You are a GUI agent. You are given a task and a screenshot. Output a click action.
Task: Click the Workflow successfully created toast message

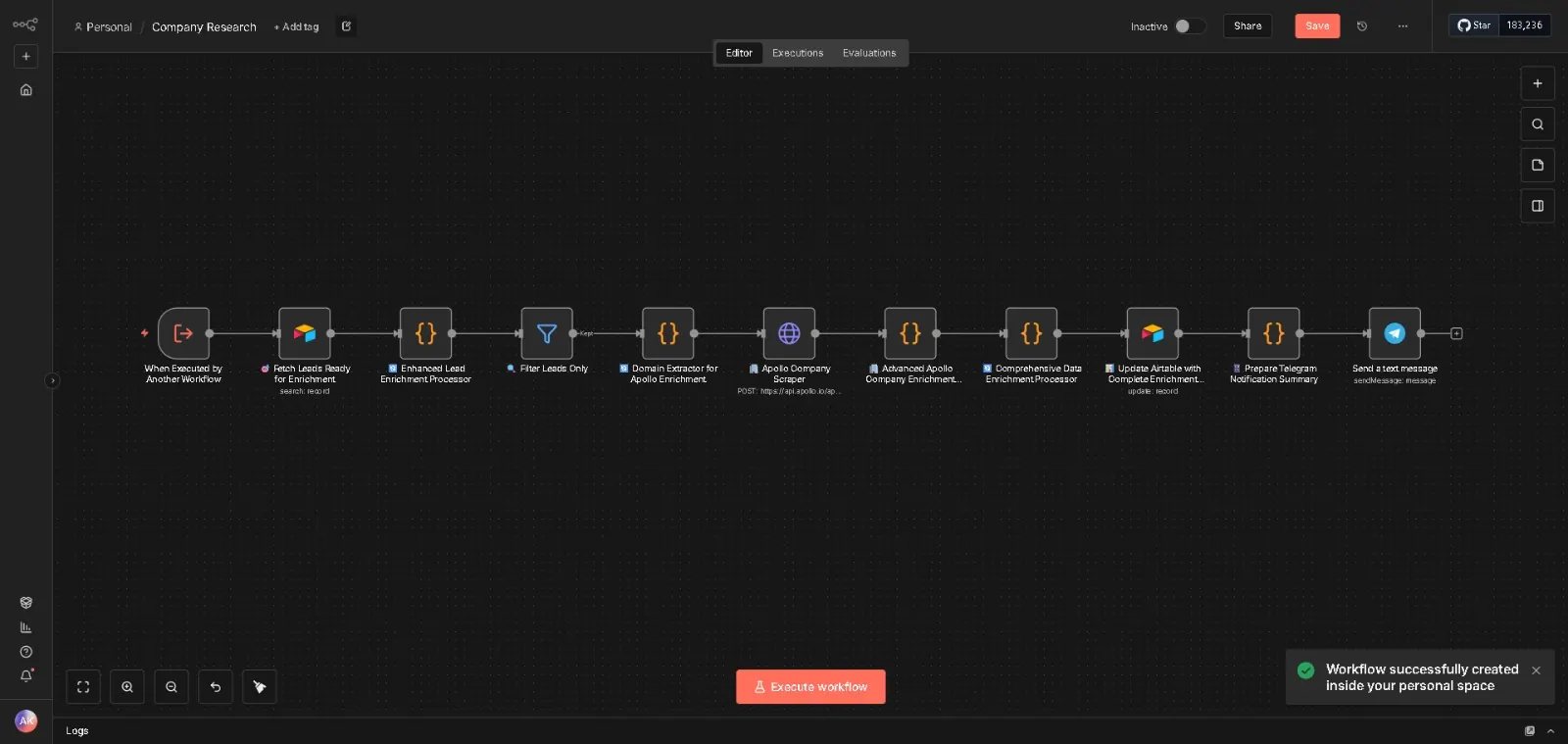pyautogui.click(x=1422, y=677)
